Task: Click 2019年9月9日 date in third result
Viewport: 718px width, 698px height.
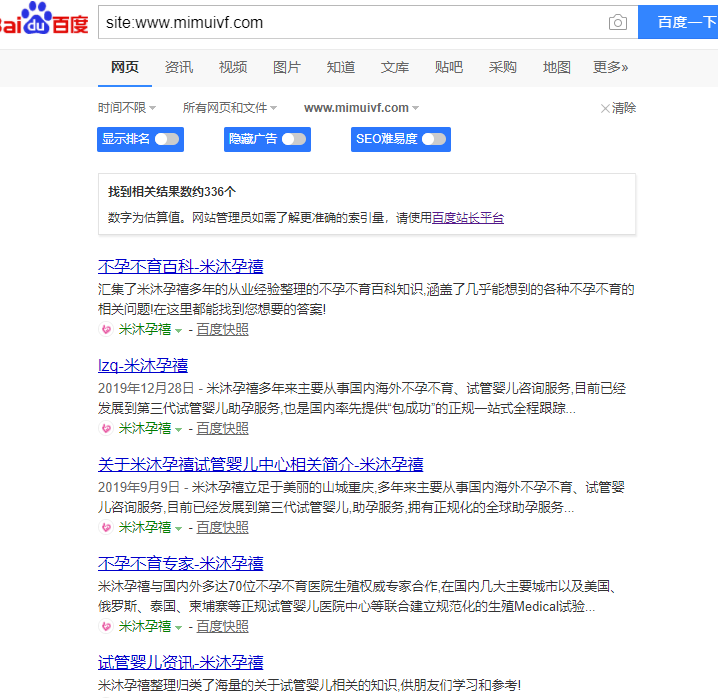Action: (139, 487)
